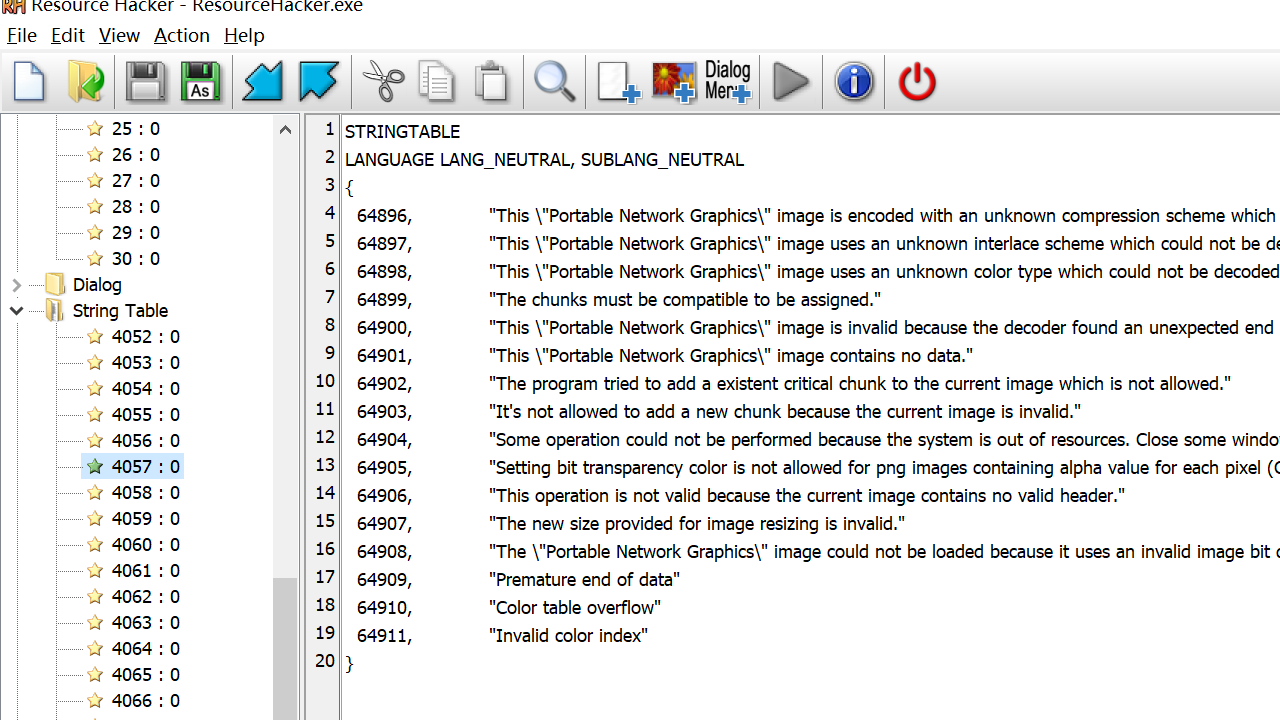The image size is (1280, 720).
Task: Select tree item 28 : 0
Action: [x=135, y=207]
